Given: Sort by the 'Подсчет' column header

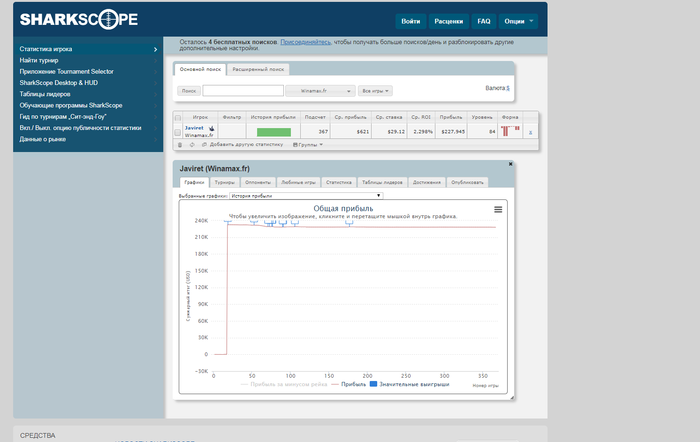Looking at the screenshot, I should pyautogui.click(x=315, y=117).
